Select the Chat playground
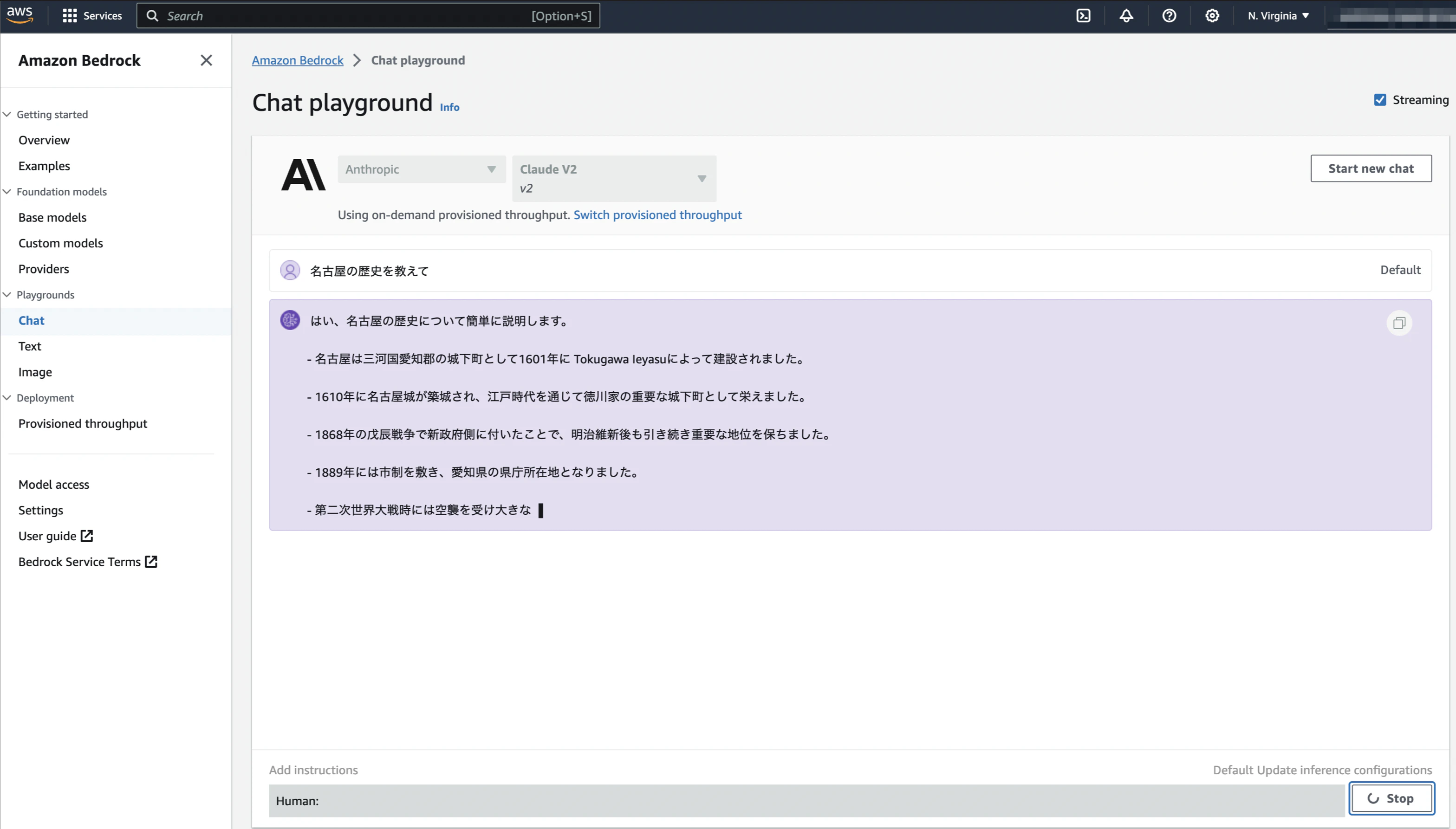The image size is (1456, 829). 31,321
